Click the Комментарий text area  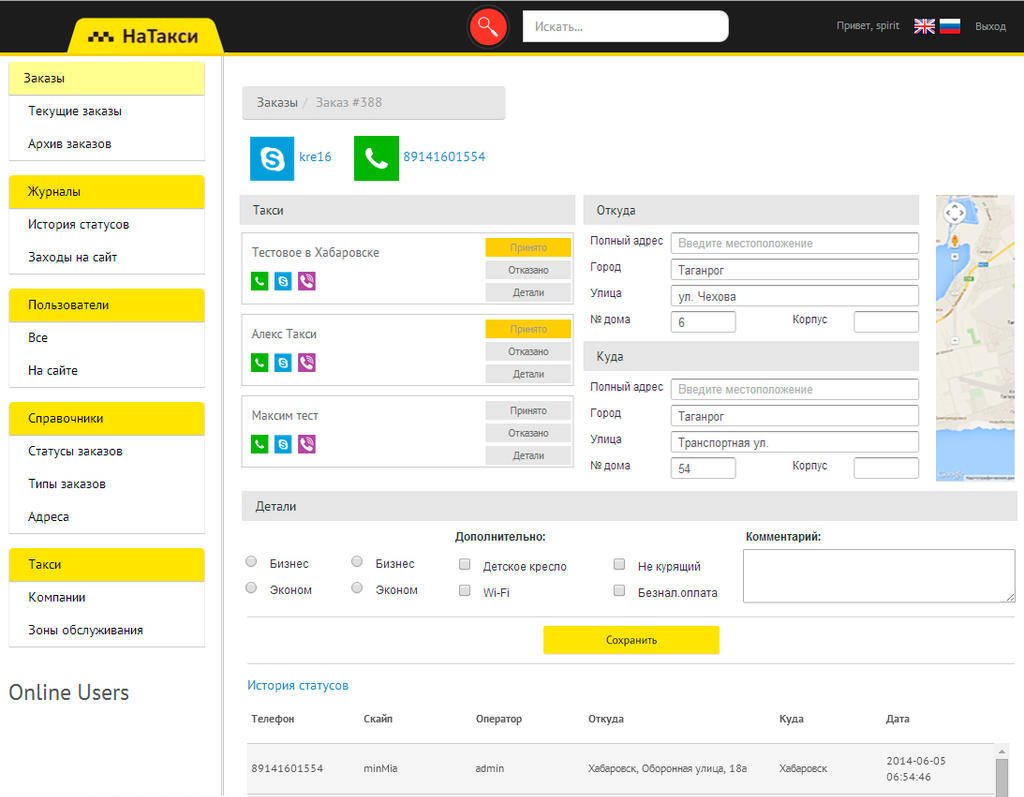point(879,576)
